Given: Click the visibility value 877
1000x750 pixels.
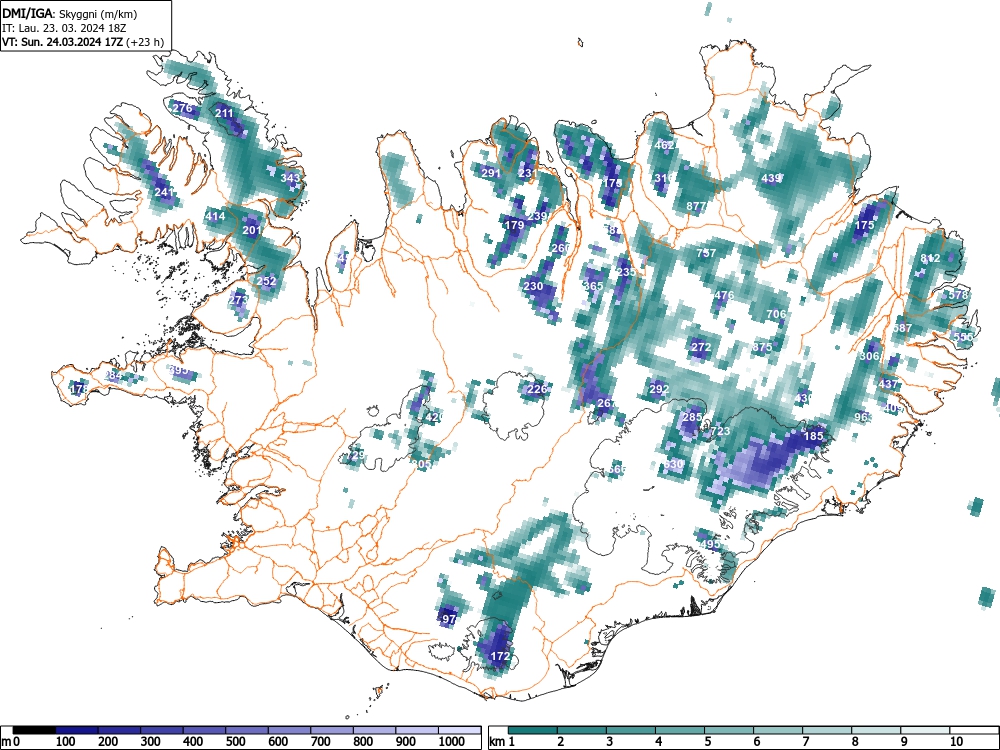Looking at the screenshot, I should pos(696,206).
